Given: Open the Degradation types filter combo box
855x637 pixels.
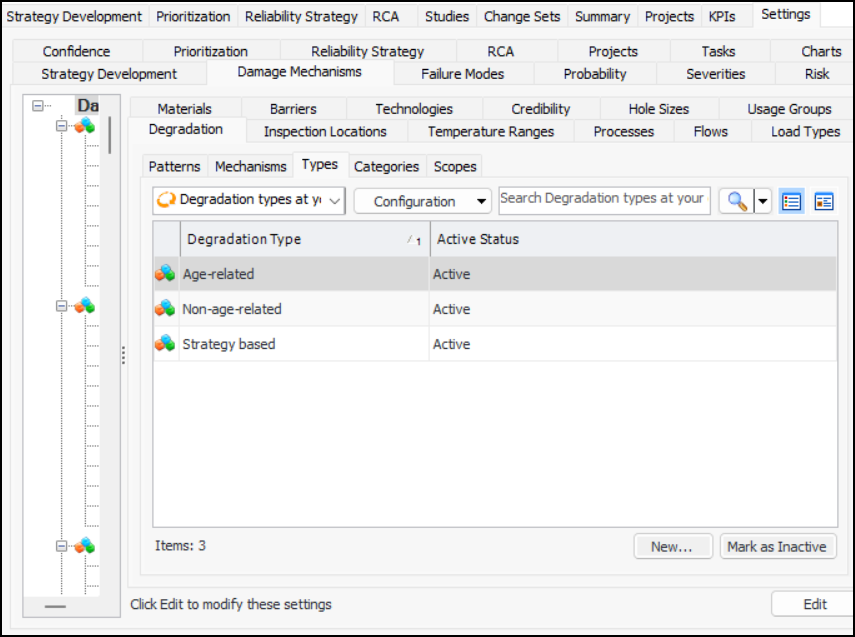Looking at the screenshot, I should click(248, 200).
